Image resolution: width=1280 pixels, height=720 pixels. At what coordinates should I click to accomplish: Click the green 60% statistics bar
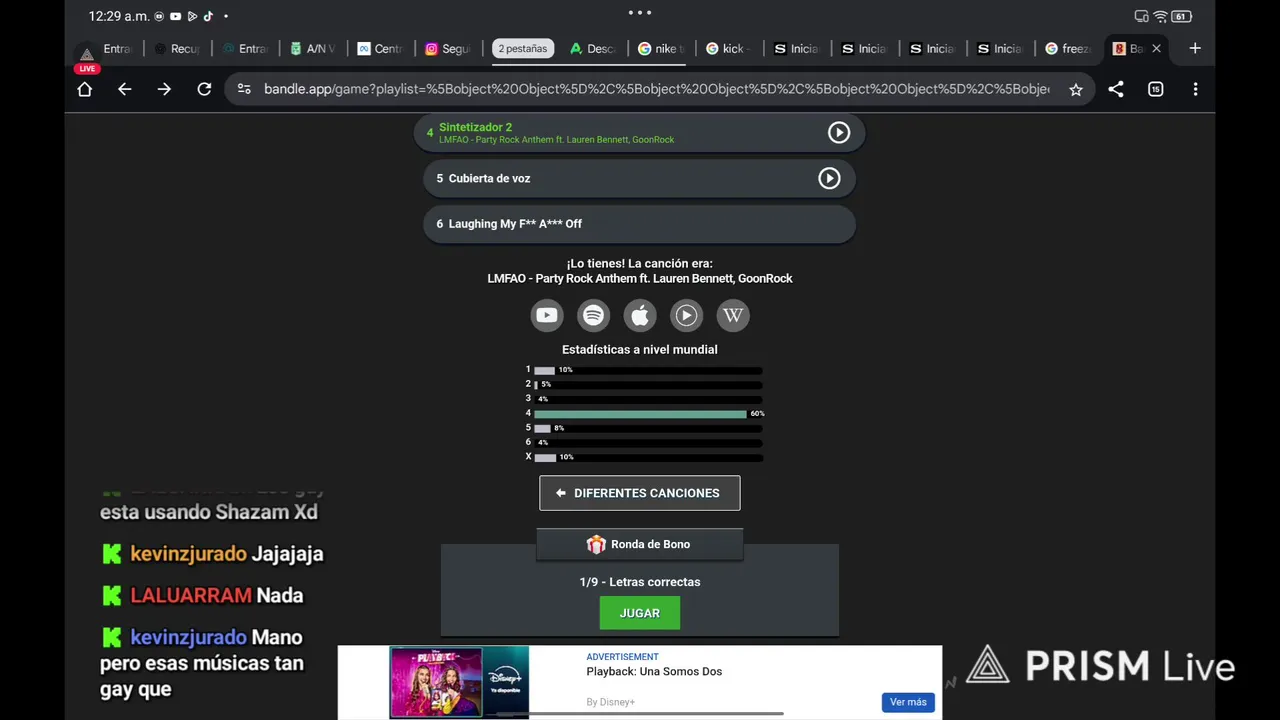(x=640, y=413)
